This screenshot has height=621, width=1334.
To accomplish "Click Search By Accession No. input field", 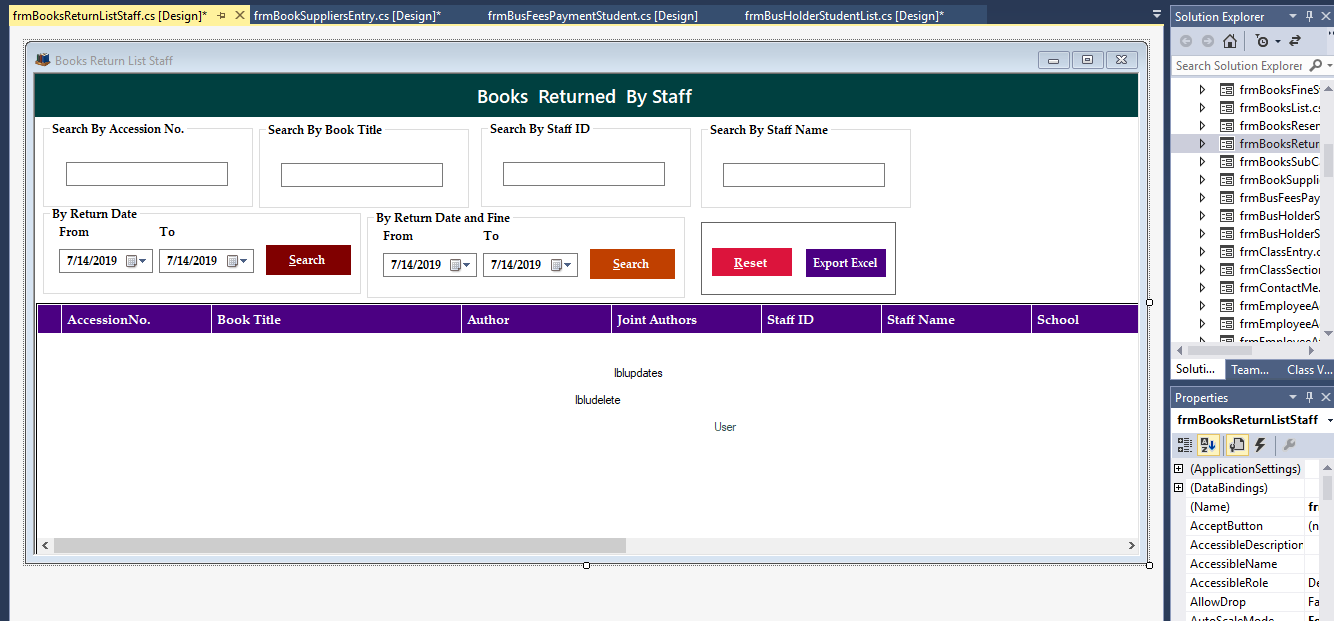I will point(147,174).
